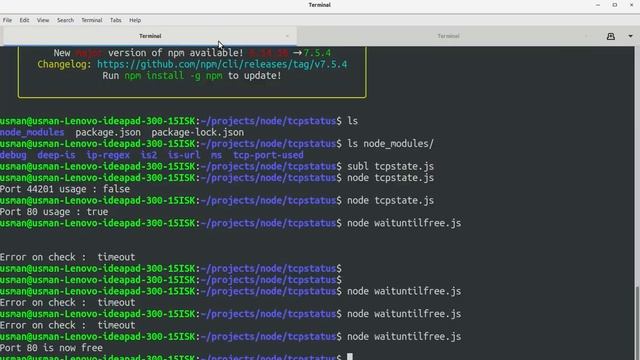Click the package-lock.json file name
Screen dimensions: 640x360
[x=198, y=132]
